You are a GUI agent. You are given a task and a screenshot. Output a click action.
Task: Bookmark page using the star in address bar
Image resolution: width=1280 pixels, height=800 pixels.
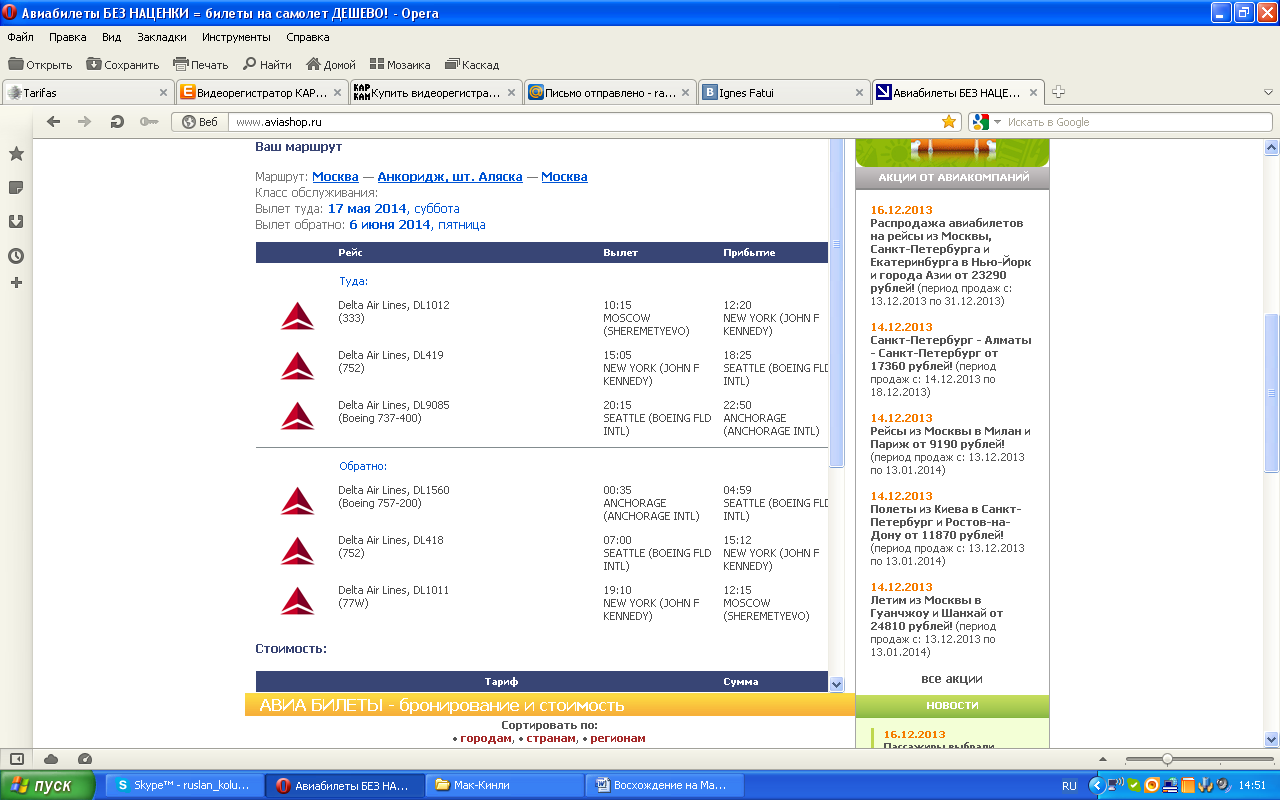click(x=949, y=122)
